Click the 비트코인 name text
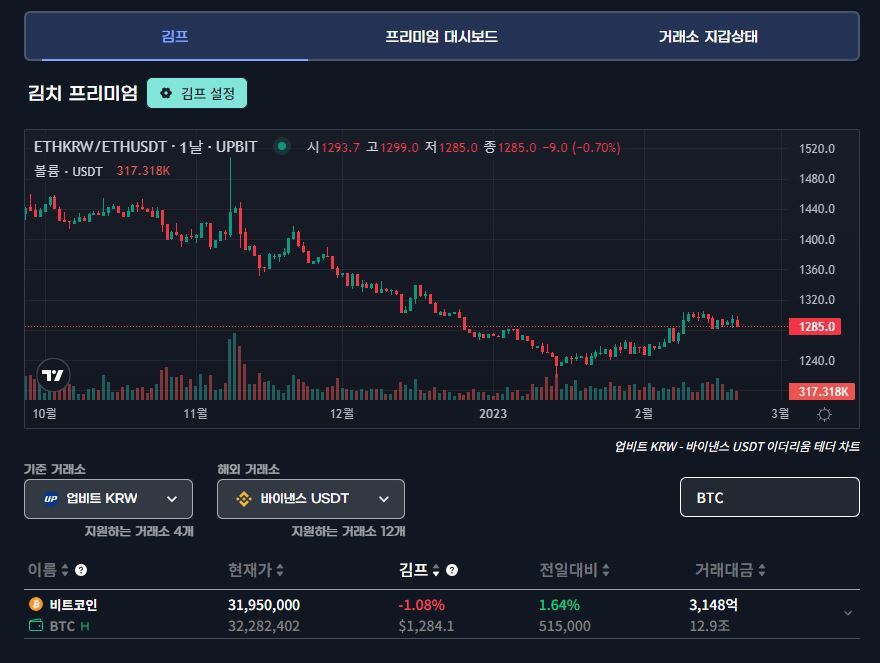Image resolution: width=880 pixels, height=663 pixels. [x=74, y=605]
